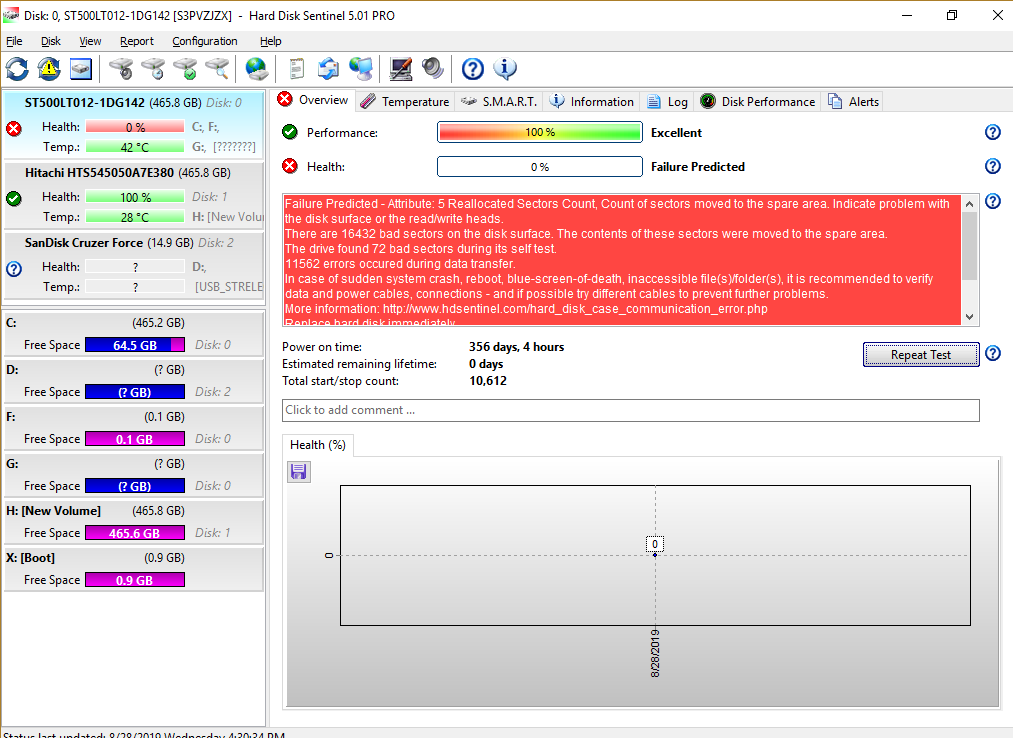Viewport: 1013px width, 738px height.
Task: Click the '356 days, 4 hours' power-on value
Action: pyautogui.click(x=516, y=347)
